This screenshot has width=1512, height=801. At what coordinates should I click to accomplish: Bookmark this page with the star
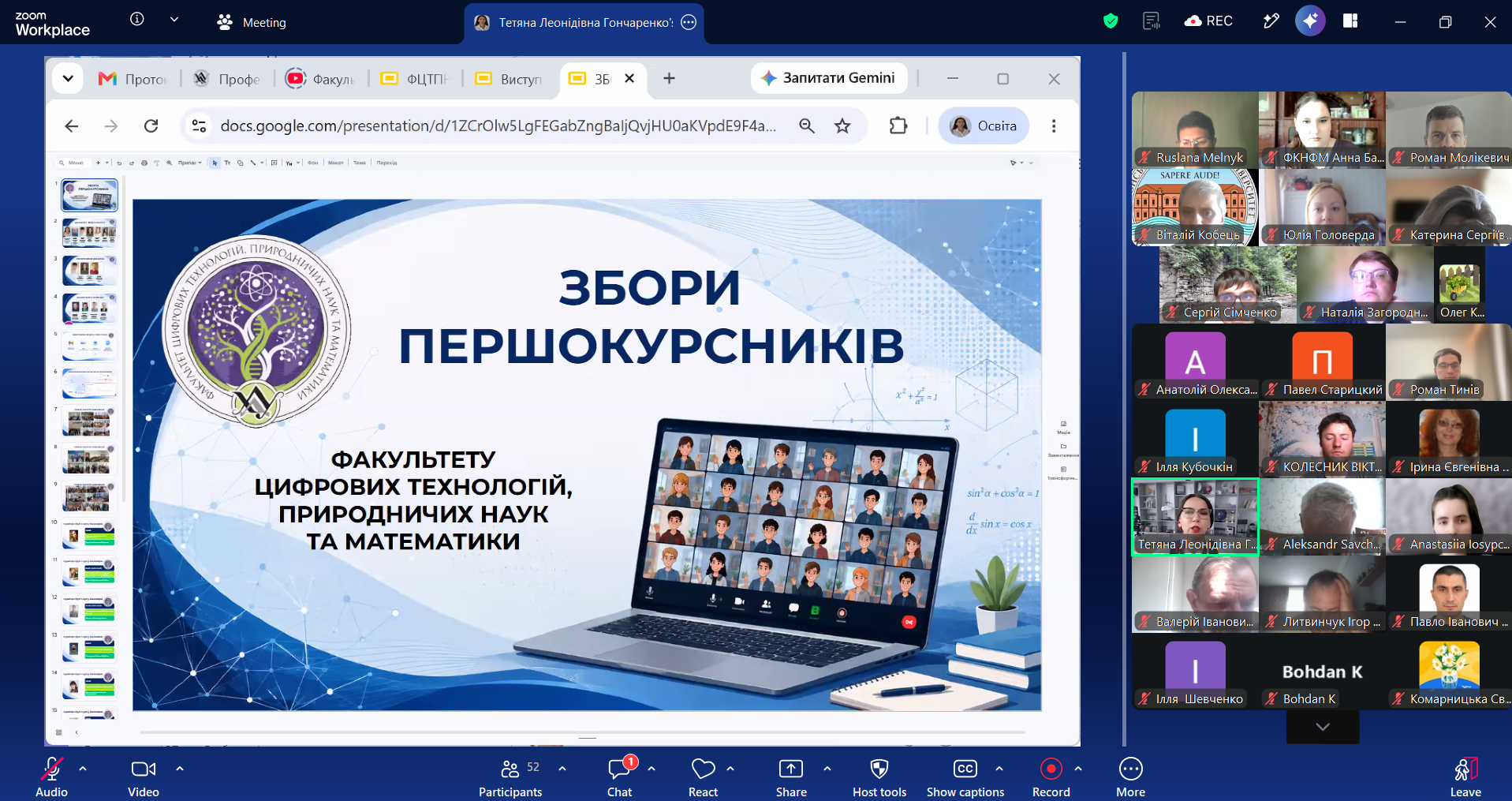pos(842,126)
